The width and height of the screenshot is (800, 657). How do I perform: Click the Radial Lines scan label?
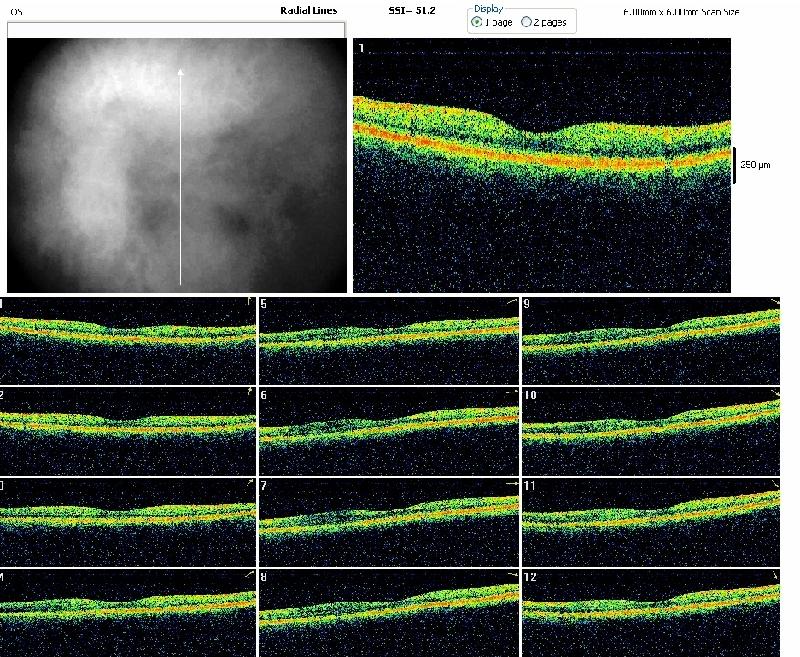pos(309,10)
